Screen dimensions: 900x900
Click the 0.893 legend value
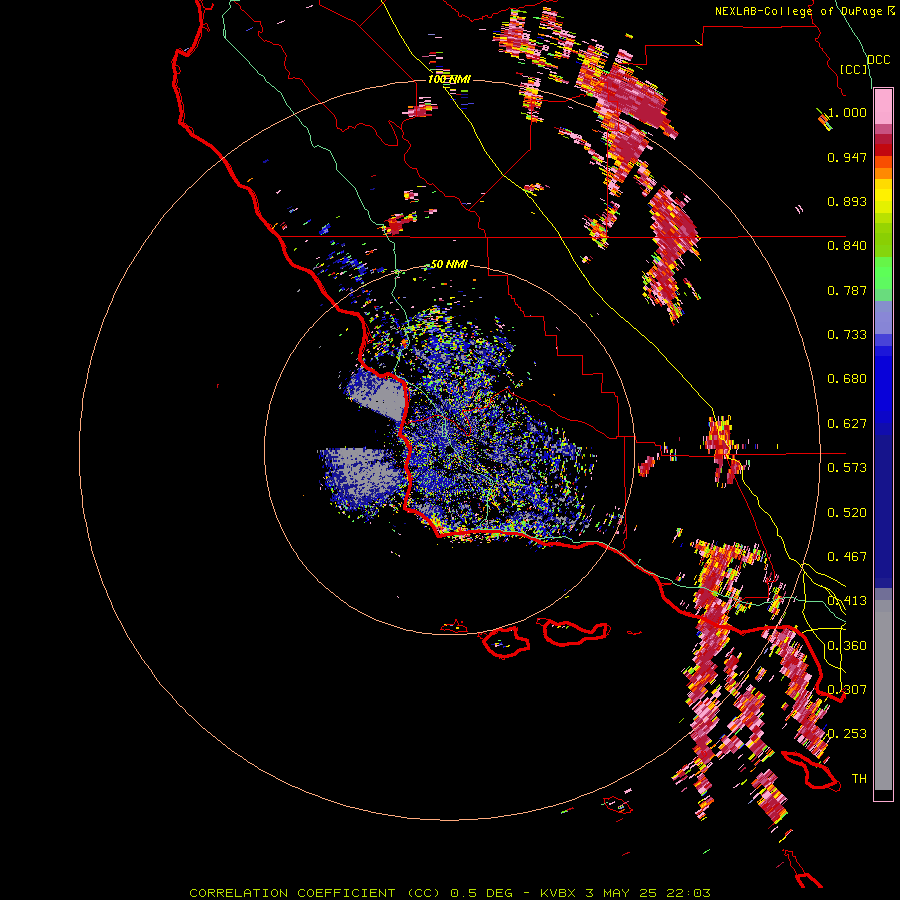(x=847, y=201)
